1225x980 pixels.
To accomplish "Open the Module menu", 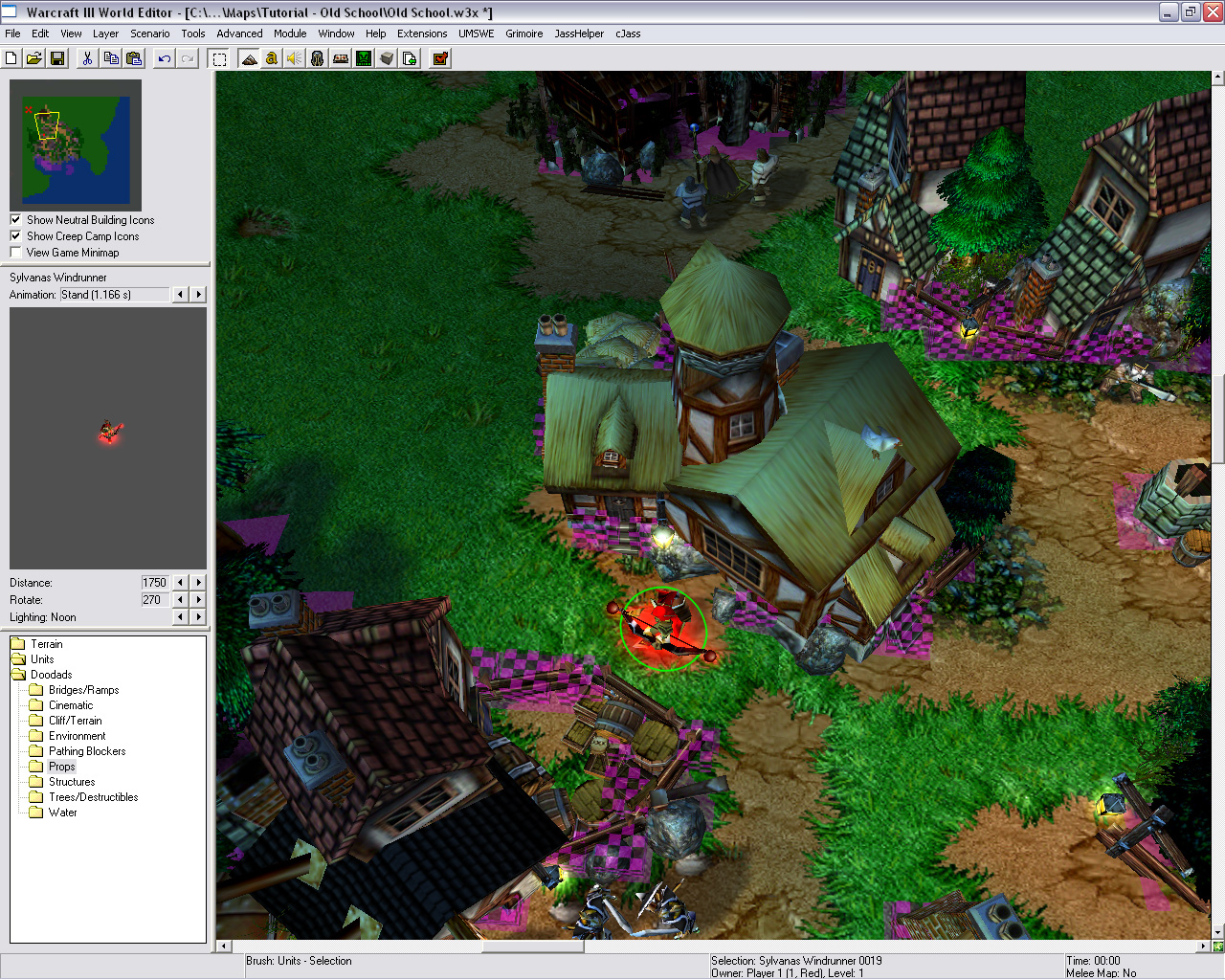I will tap(290, 33).
